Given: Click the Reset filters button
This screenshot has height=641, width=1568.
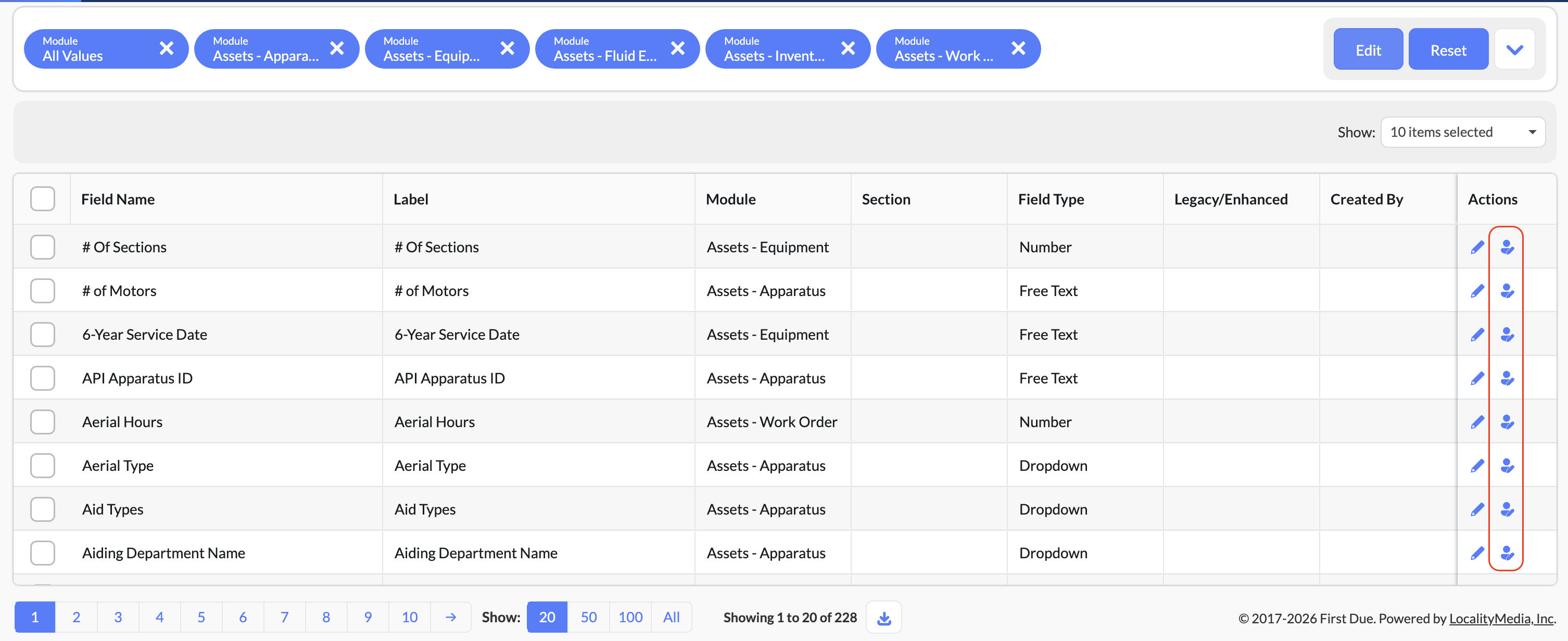Looking at the screenshot, I should pyautogui.click(x=1448, y=49).
